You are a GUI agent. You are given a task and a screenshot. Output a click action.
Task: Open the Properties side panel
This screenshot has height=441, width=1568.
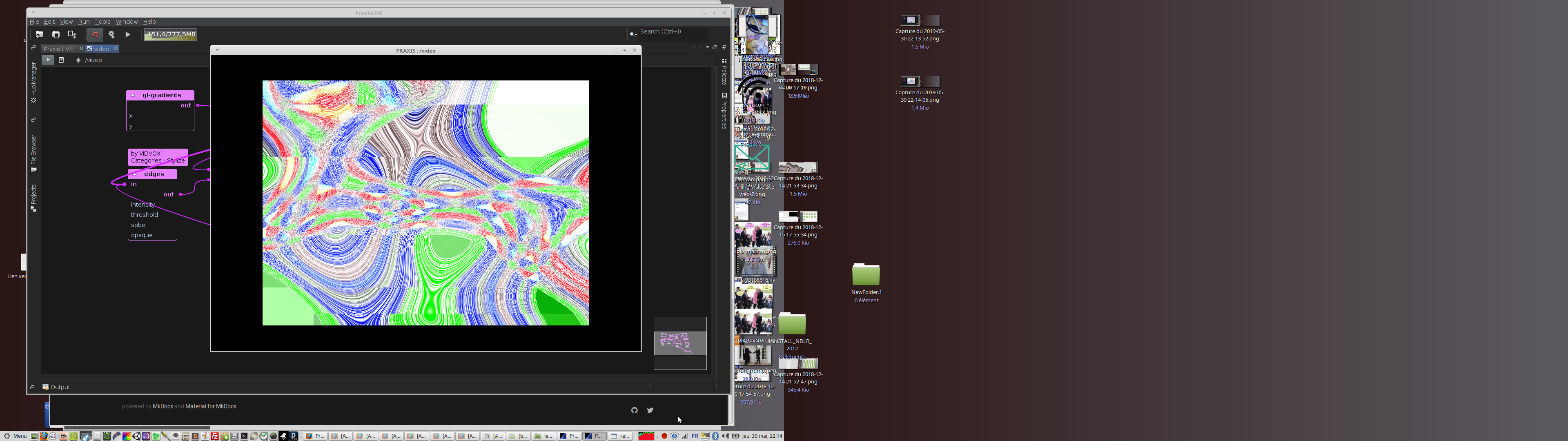pos(724,111)
